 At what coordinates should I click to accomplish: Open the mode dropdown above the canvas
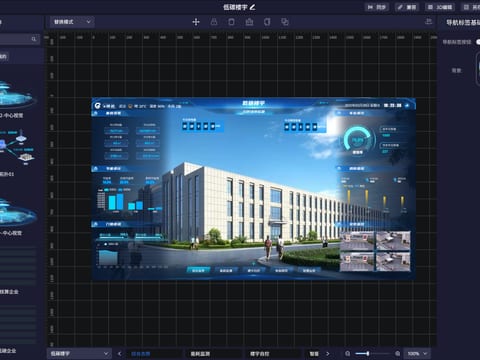coord(72,22)
